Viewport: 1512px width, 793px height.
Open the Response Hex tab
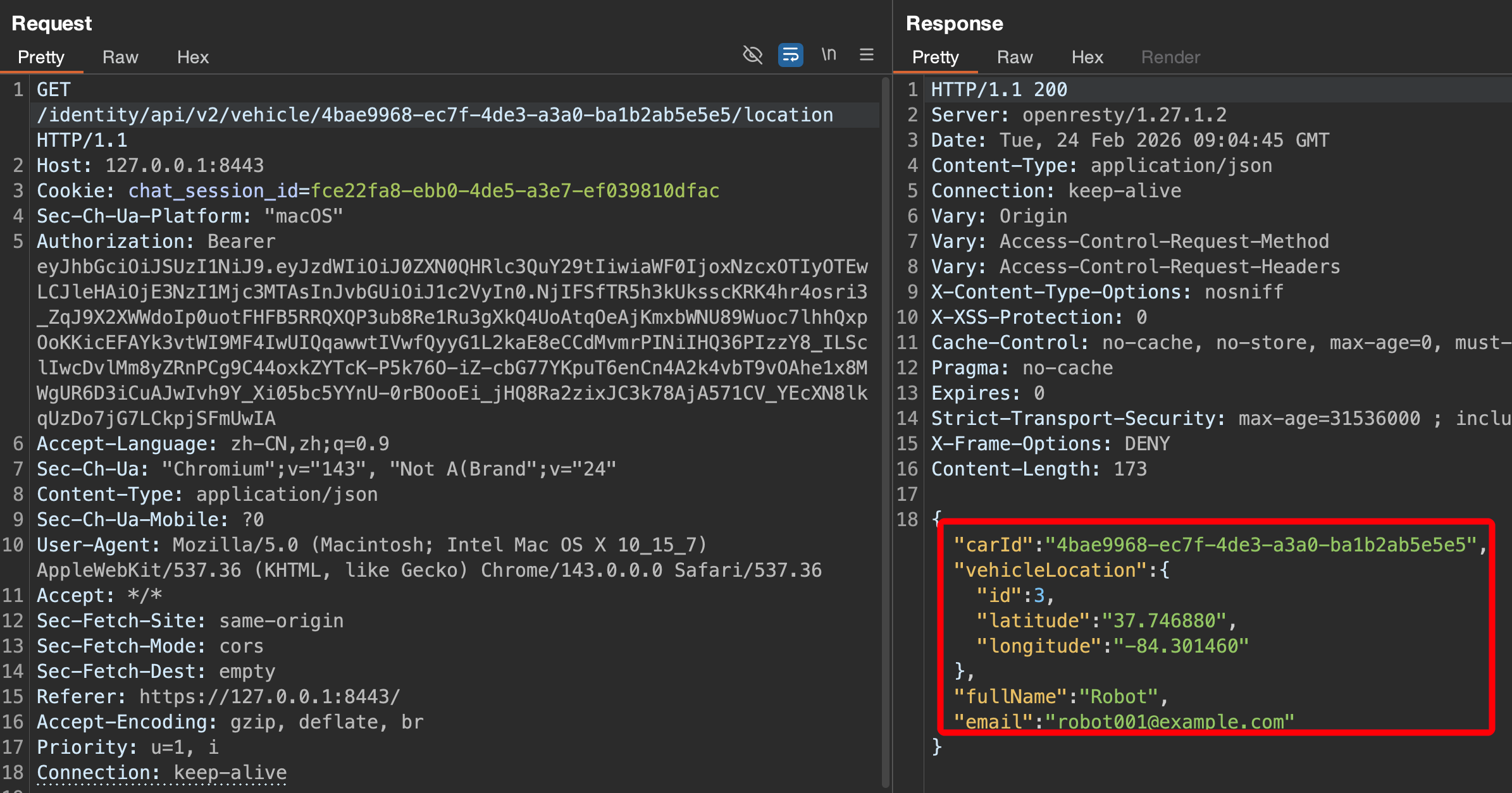point(1087,58)
